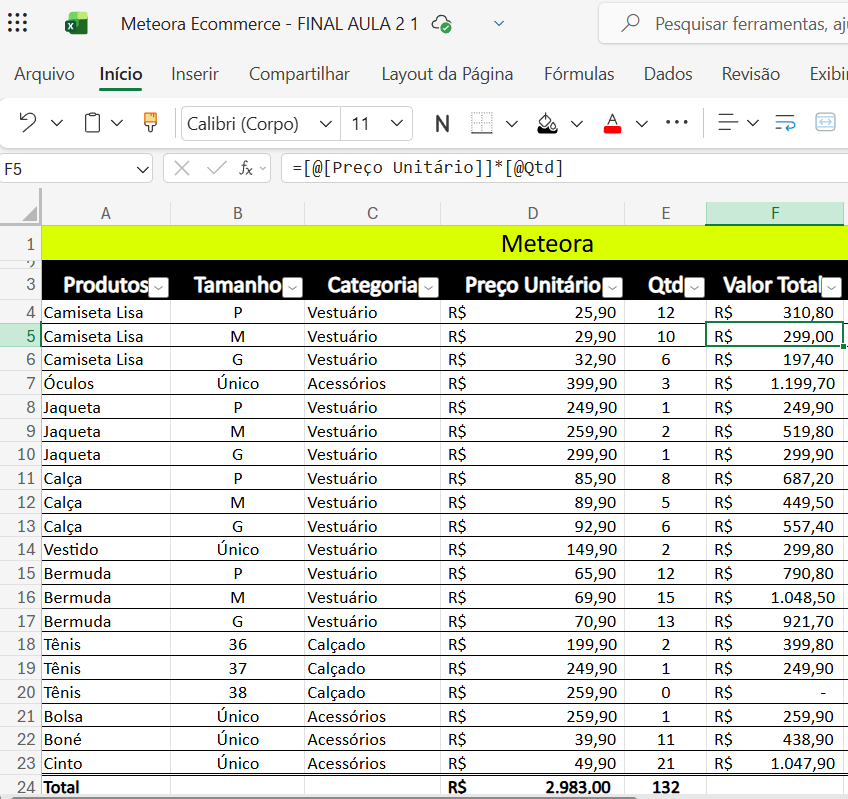This screenshot has height=799, width=848.
Task: Click the Paste clipboard icon
Action: [x=92, y=123]
